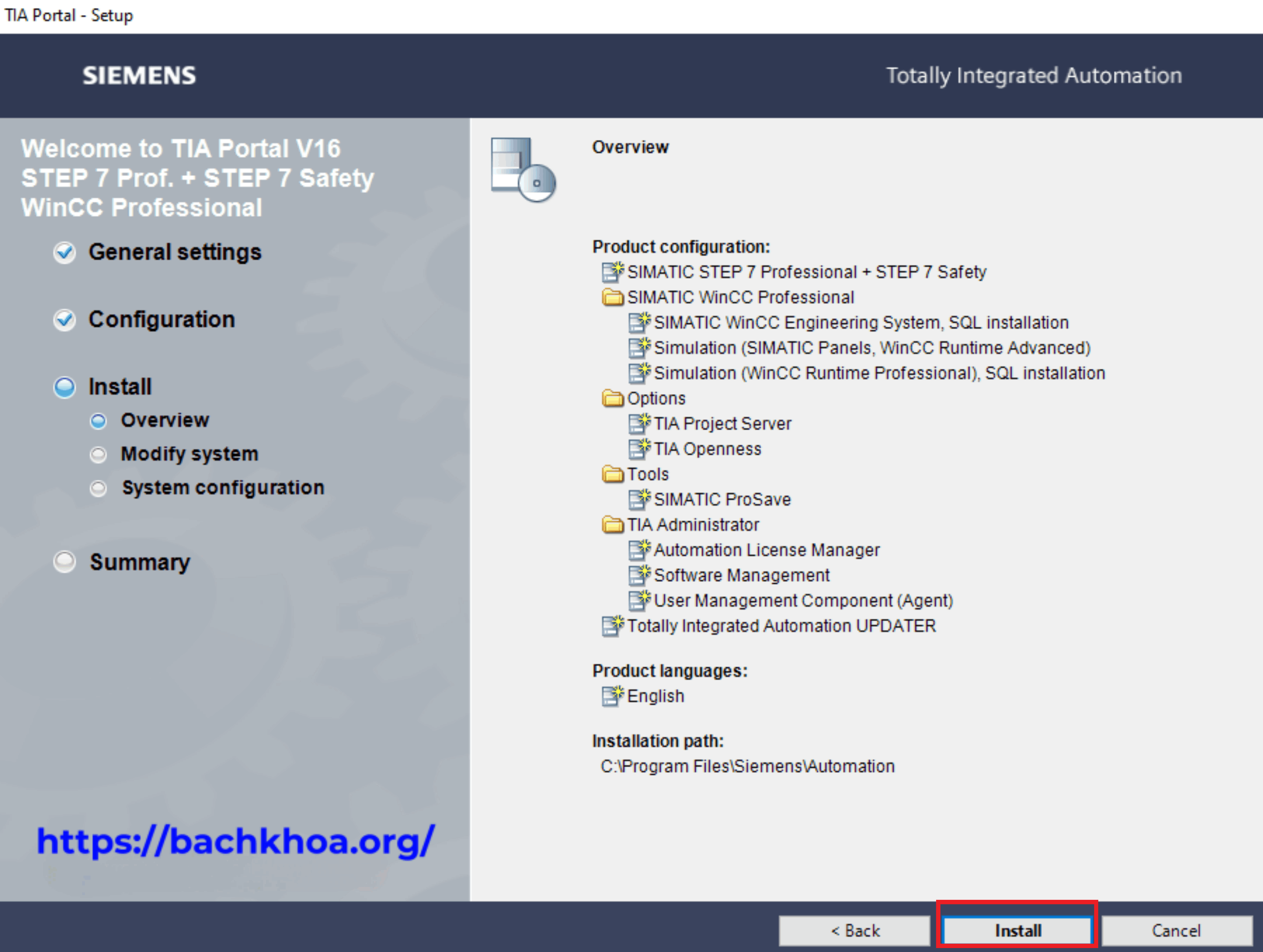The width and height of the screenshot is (1263, 952).
Task: Click the Totally Integrated Automation header text
Action: 1033,75
